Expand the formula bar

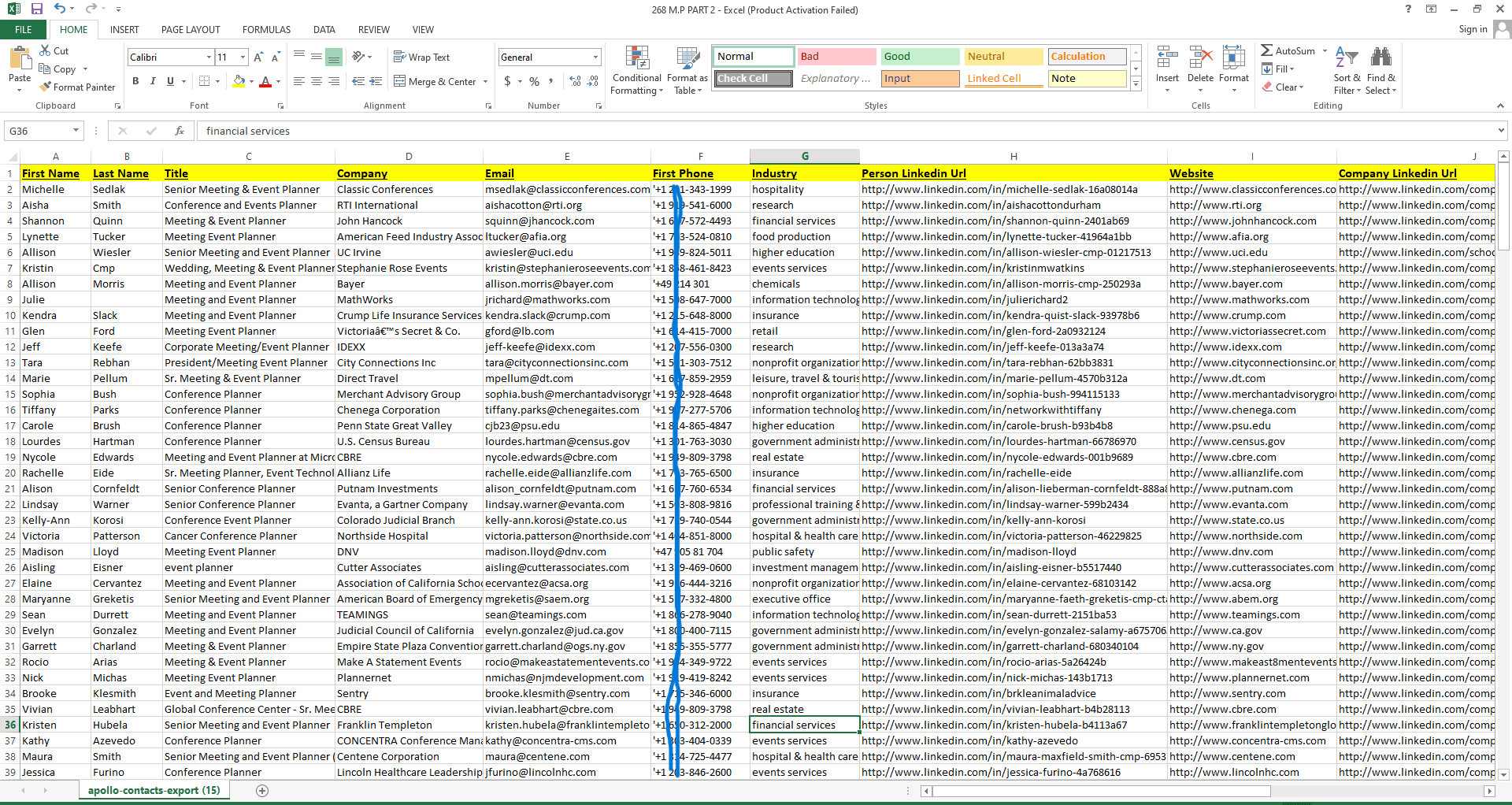click(1501, 130)
